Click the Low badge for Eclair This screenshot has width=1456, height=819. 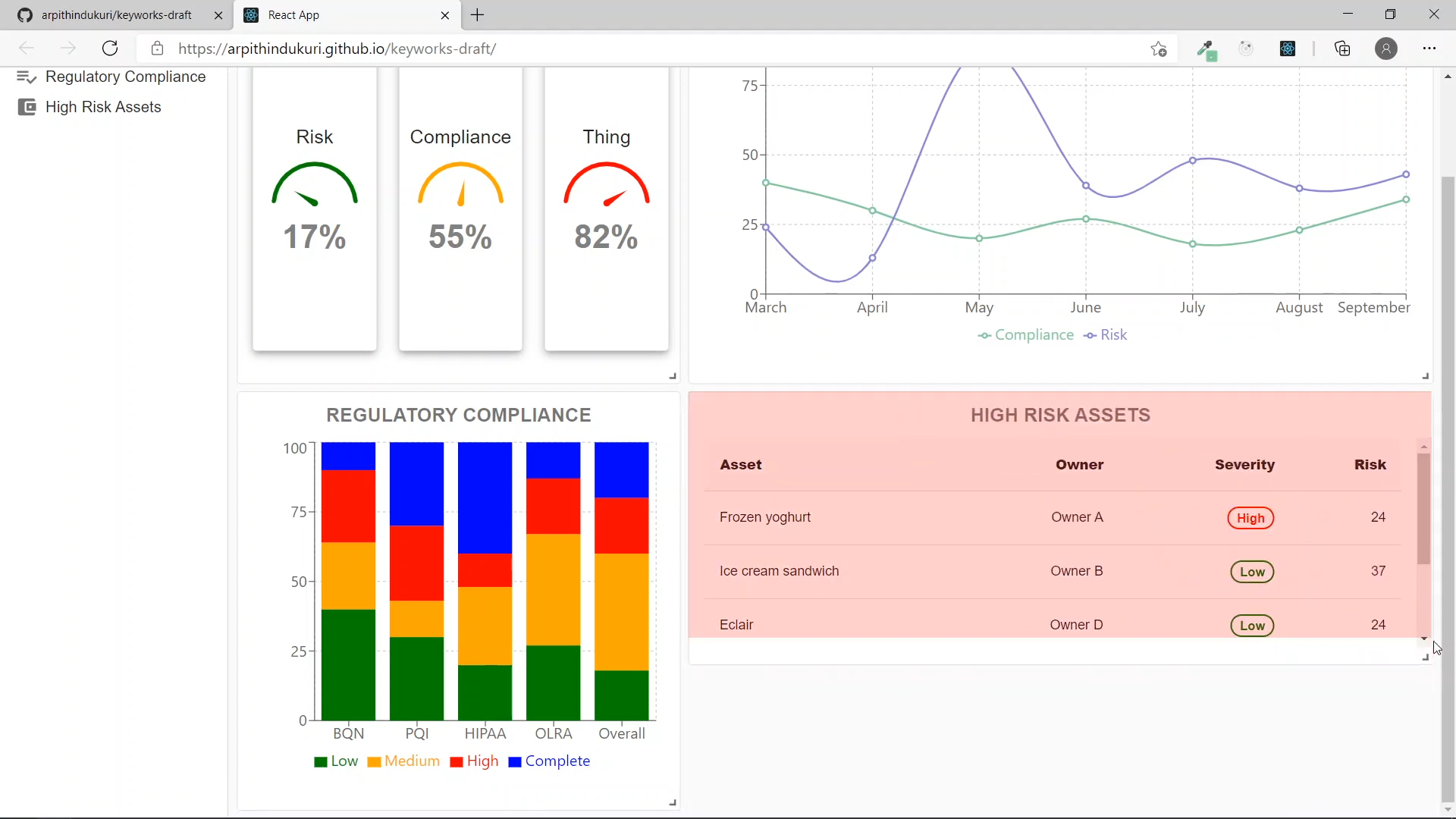coord(1252,626)
